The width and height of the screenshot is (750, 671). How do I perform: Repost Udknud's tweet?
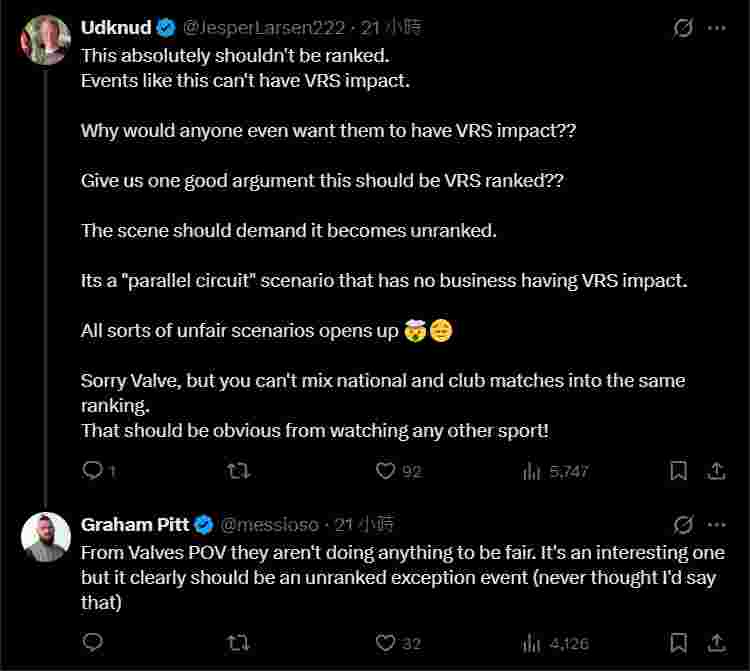coord(239,470)
